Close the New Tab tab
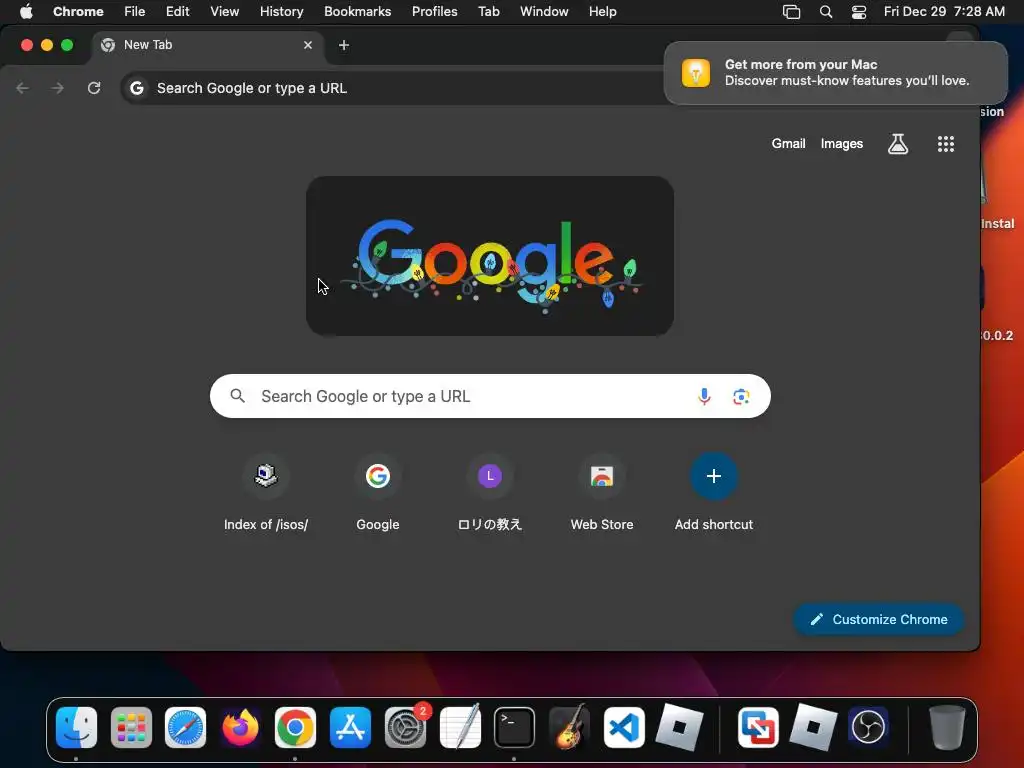 coord(308,45)
